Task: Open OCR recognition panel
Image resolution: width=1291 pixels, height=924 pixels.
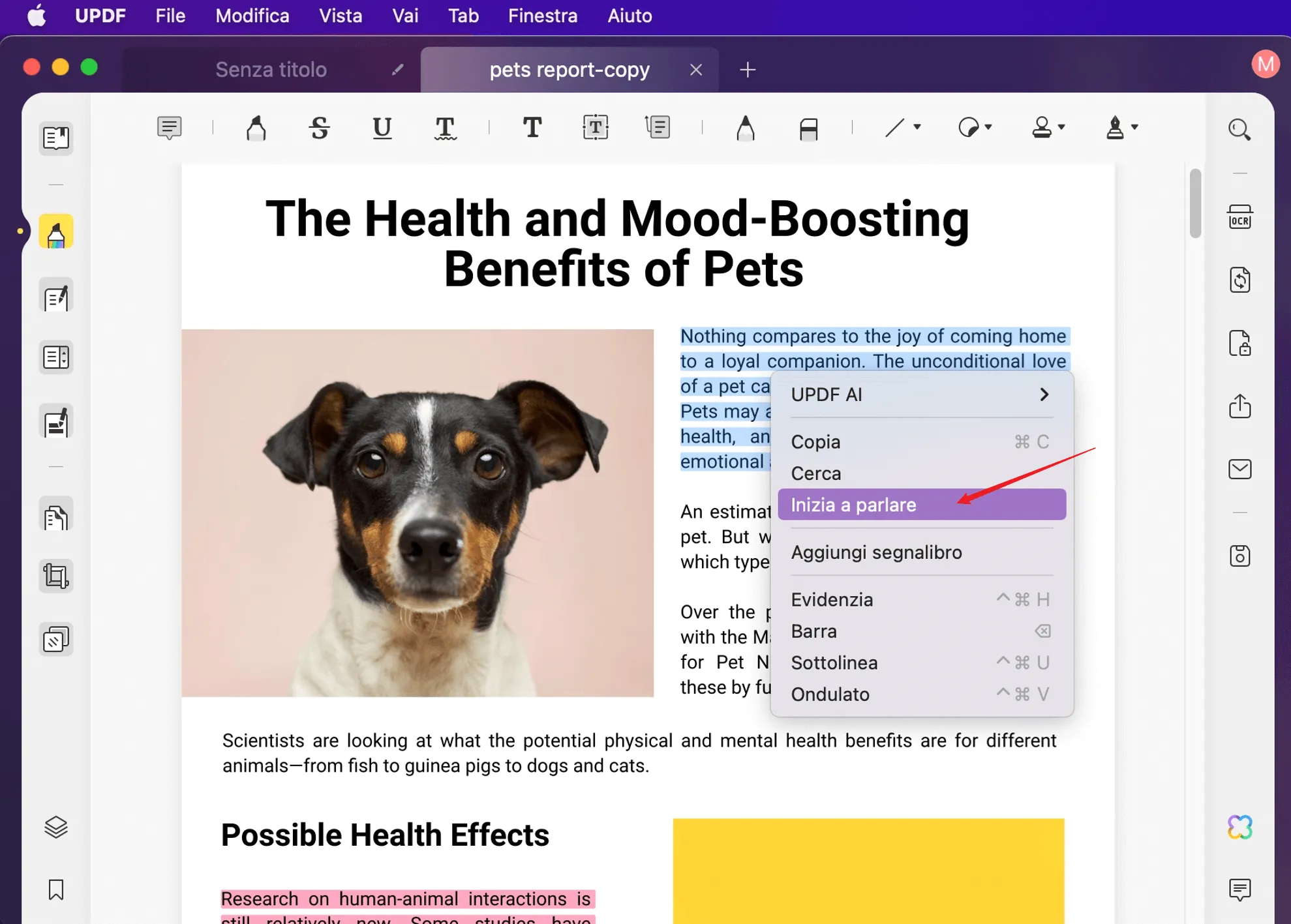Action: 1240,217
